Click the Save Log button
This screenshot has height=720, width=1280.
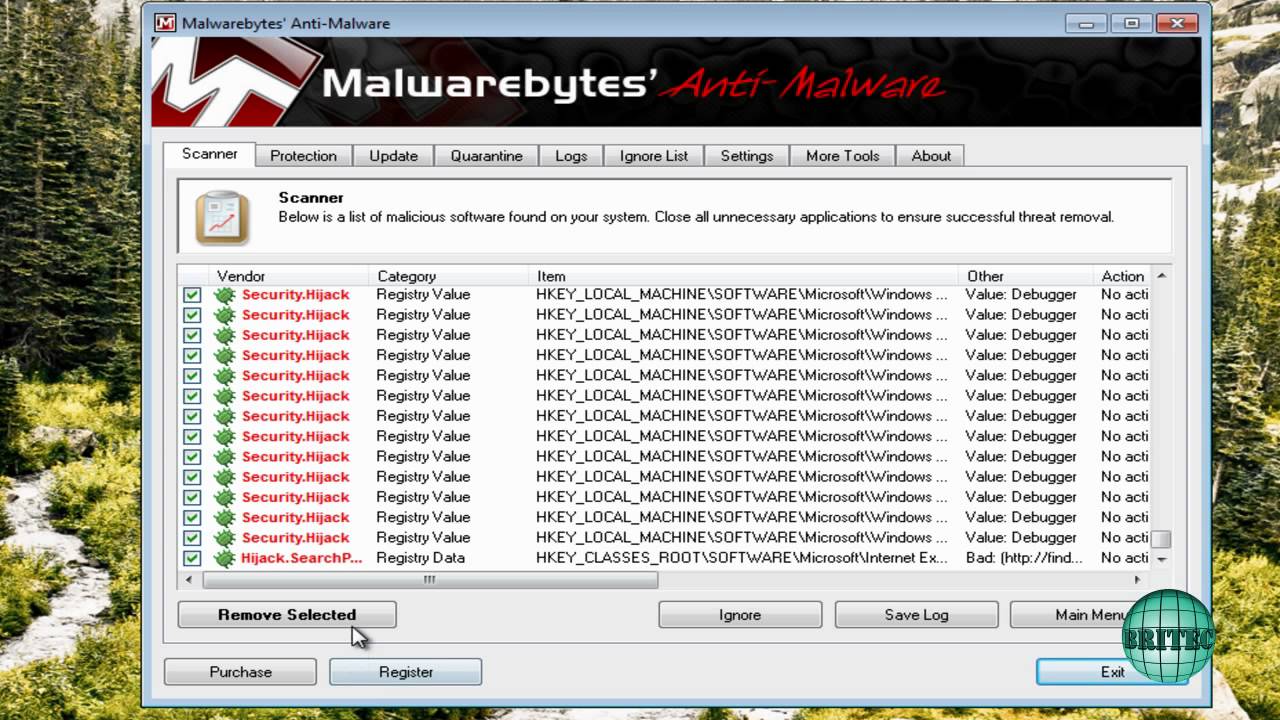point(916,615)
